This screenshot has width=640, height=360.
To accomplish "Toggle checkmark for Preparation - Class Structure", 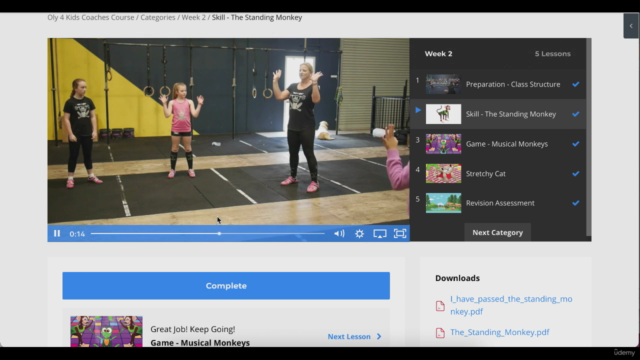I will coord(576,84).
